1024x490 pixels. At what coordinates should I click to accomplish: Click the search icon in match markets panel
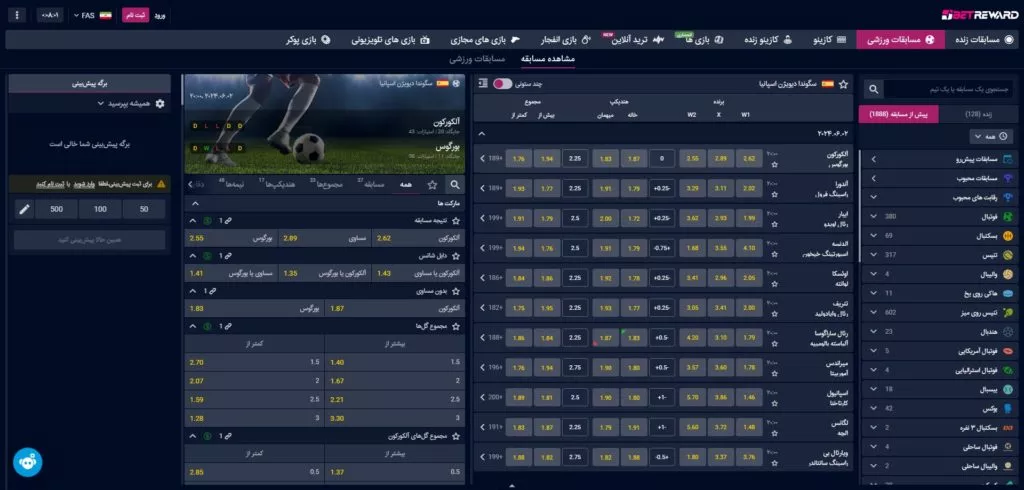[x=455, y=184]
